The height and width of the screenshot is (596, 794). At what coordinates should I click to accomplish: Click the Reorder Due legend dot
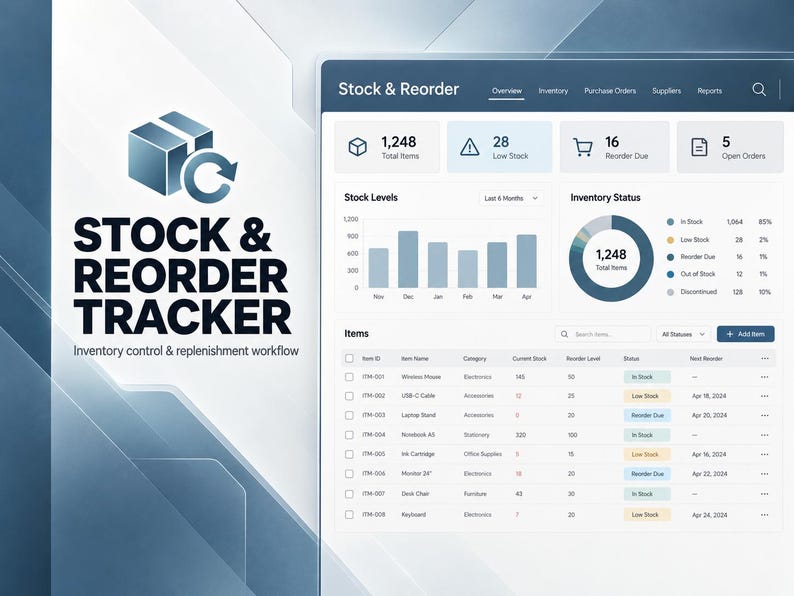pos(670,257)
